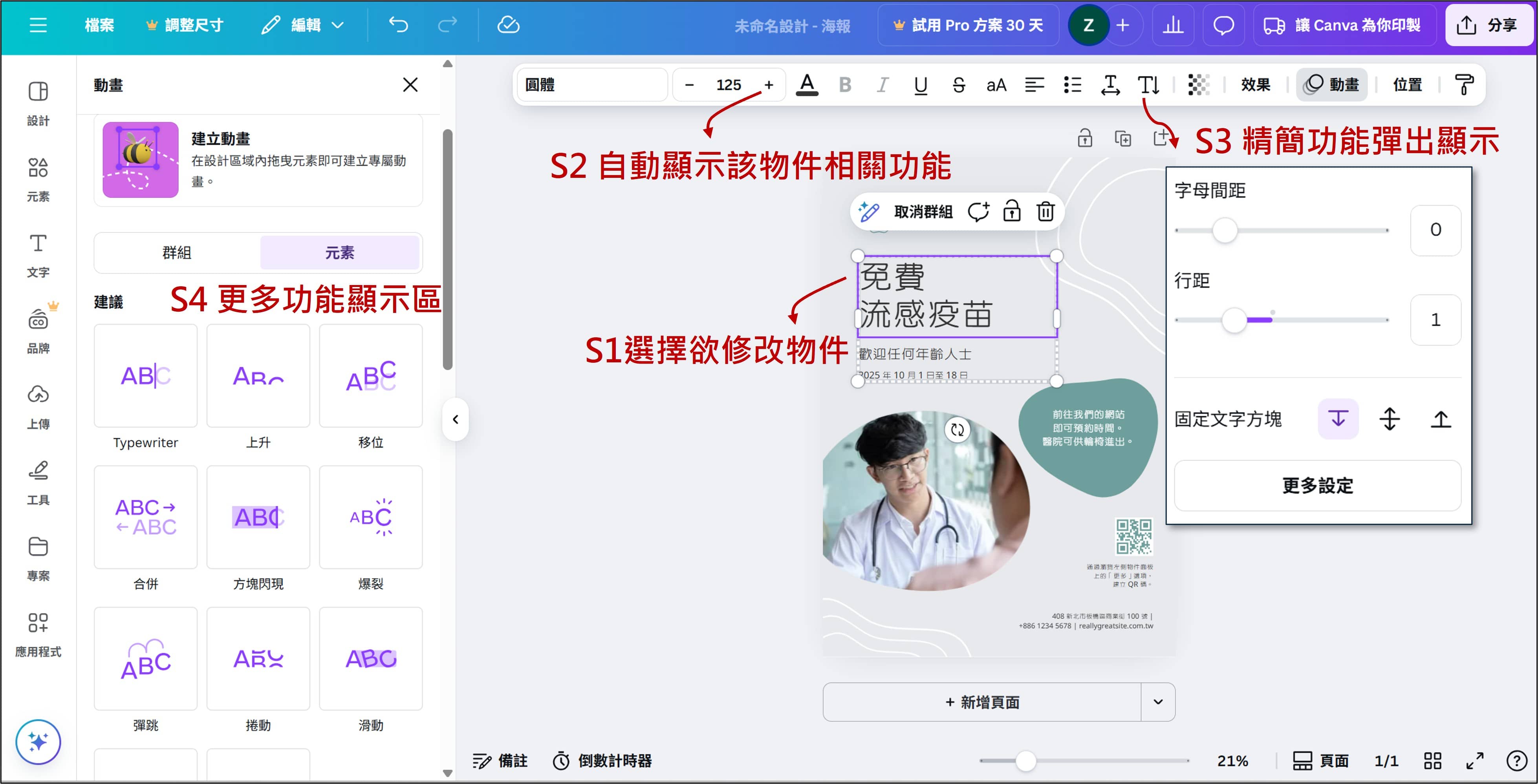This screenshot has height=784, width=1538.
Task: Click the undo arrow icon
Action: coord(398,25)
